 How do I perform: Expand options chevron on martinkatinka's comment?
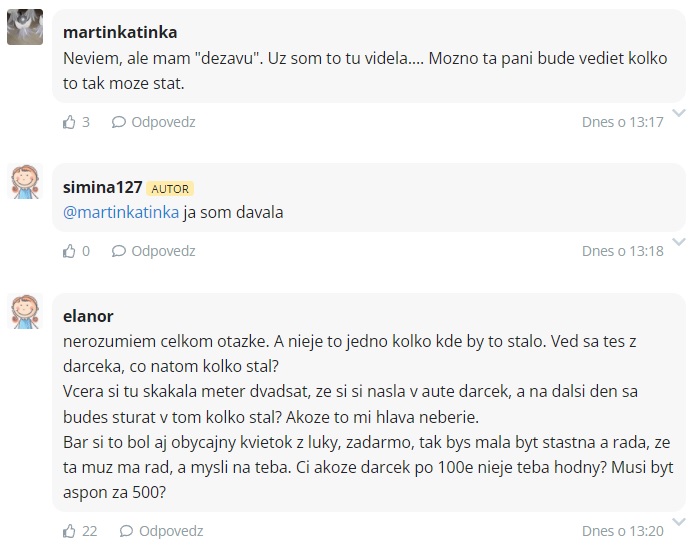[679, 111]
